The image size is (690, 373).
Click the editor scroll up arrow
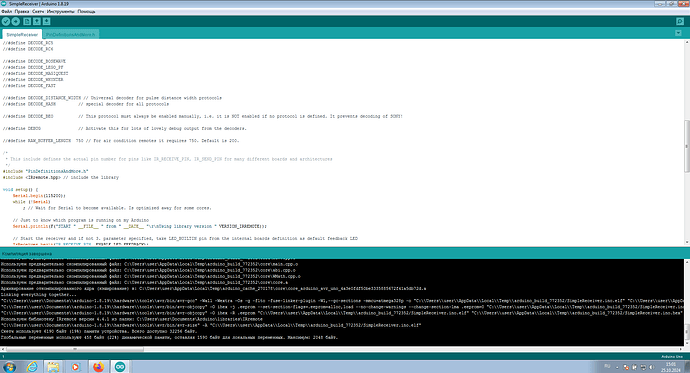687,43
